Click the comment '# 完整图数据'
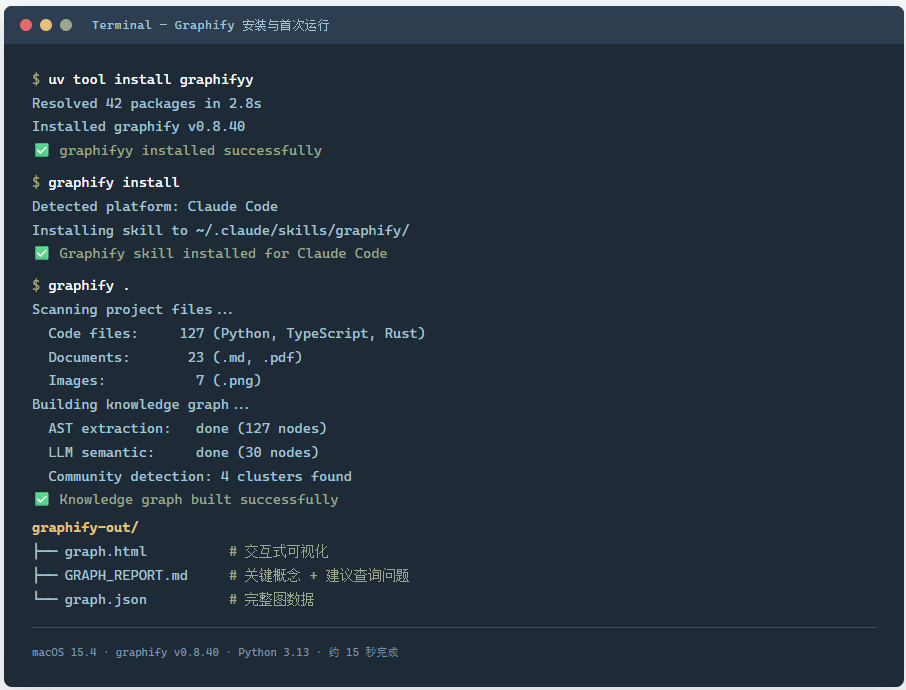 272,600
